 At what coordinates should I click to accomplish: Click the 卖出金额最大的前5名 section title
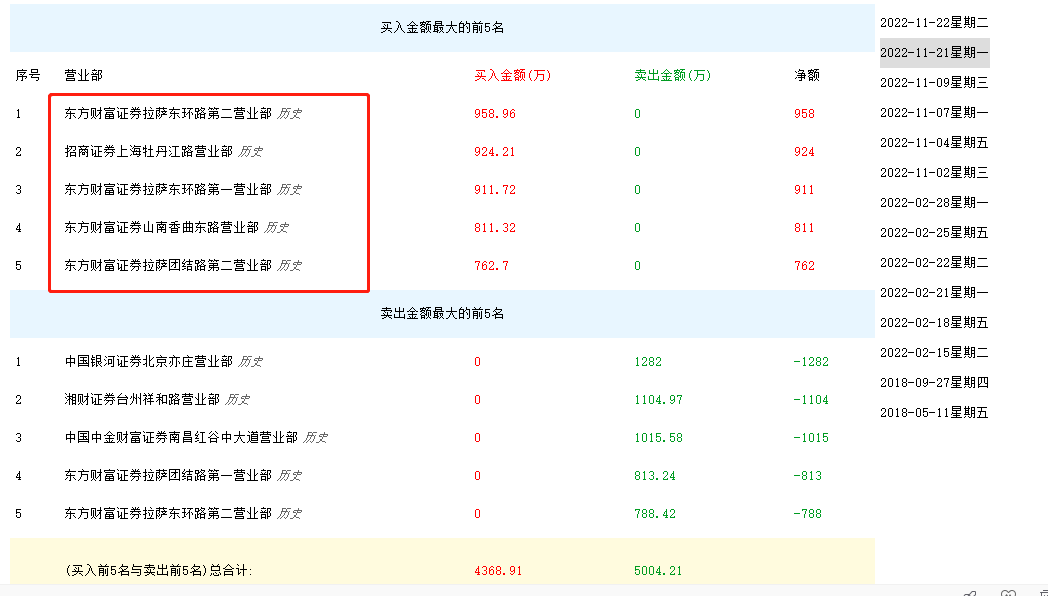pyautogui.click(x=442, y=314)
